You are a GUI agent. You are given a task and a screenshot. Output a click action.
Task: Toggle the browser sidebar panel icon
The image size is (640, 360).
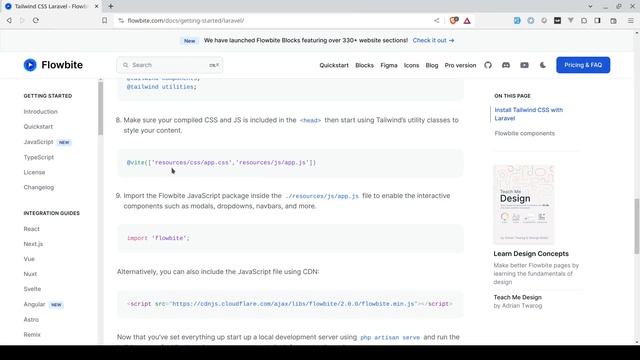598,20
